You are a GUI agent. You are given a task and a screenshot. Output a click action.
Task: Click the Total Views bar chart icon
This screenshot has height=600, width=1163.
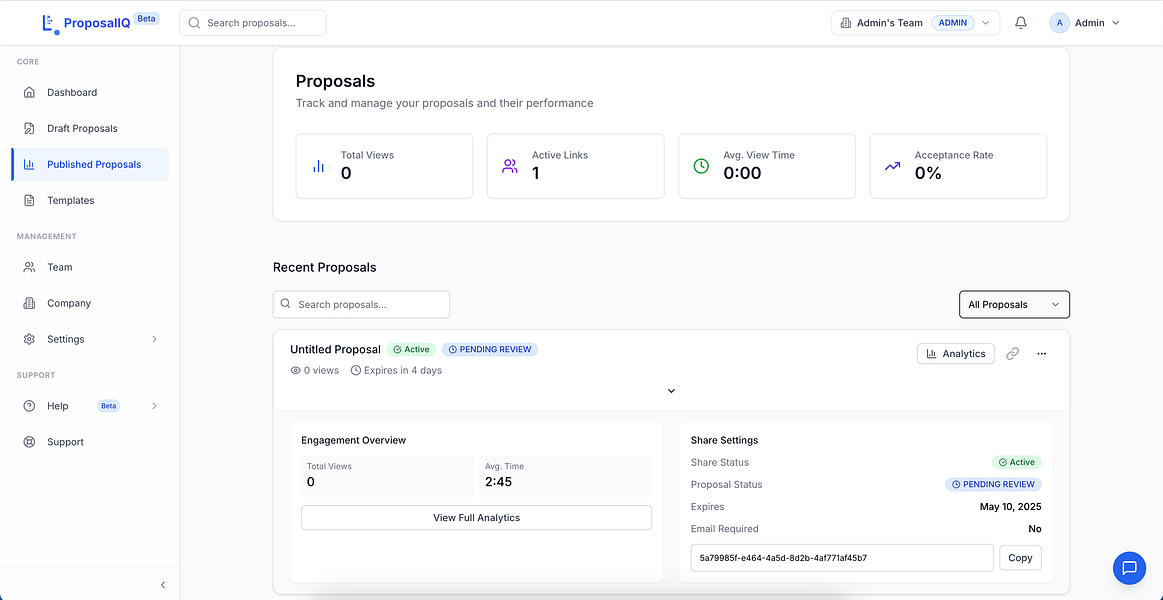[318, 166]
